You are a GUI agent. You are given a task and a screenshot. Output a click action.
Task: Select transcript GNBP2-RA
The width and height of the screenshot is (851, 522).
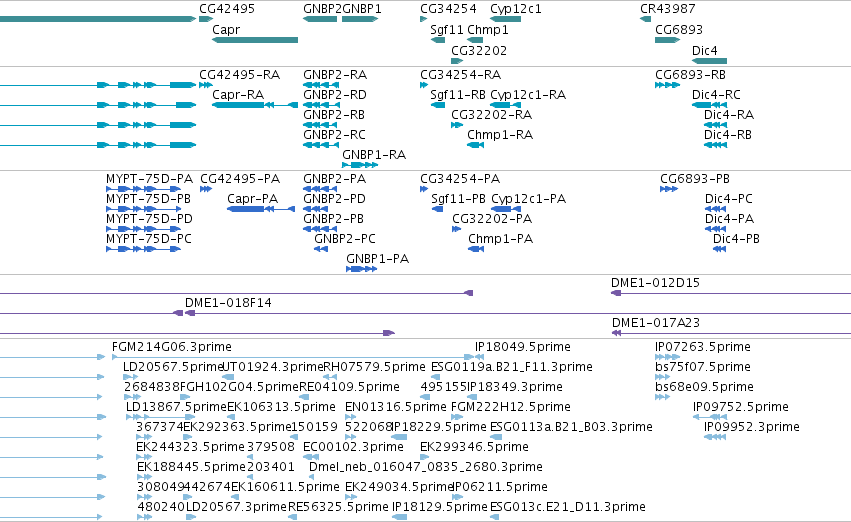pos(335,75)
